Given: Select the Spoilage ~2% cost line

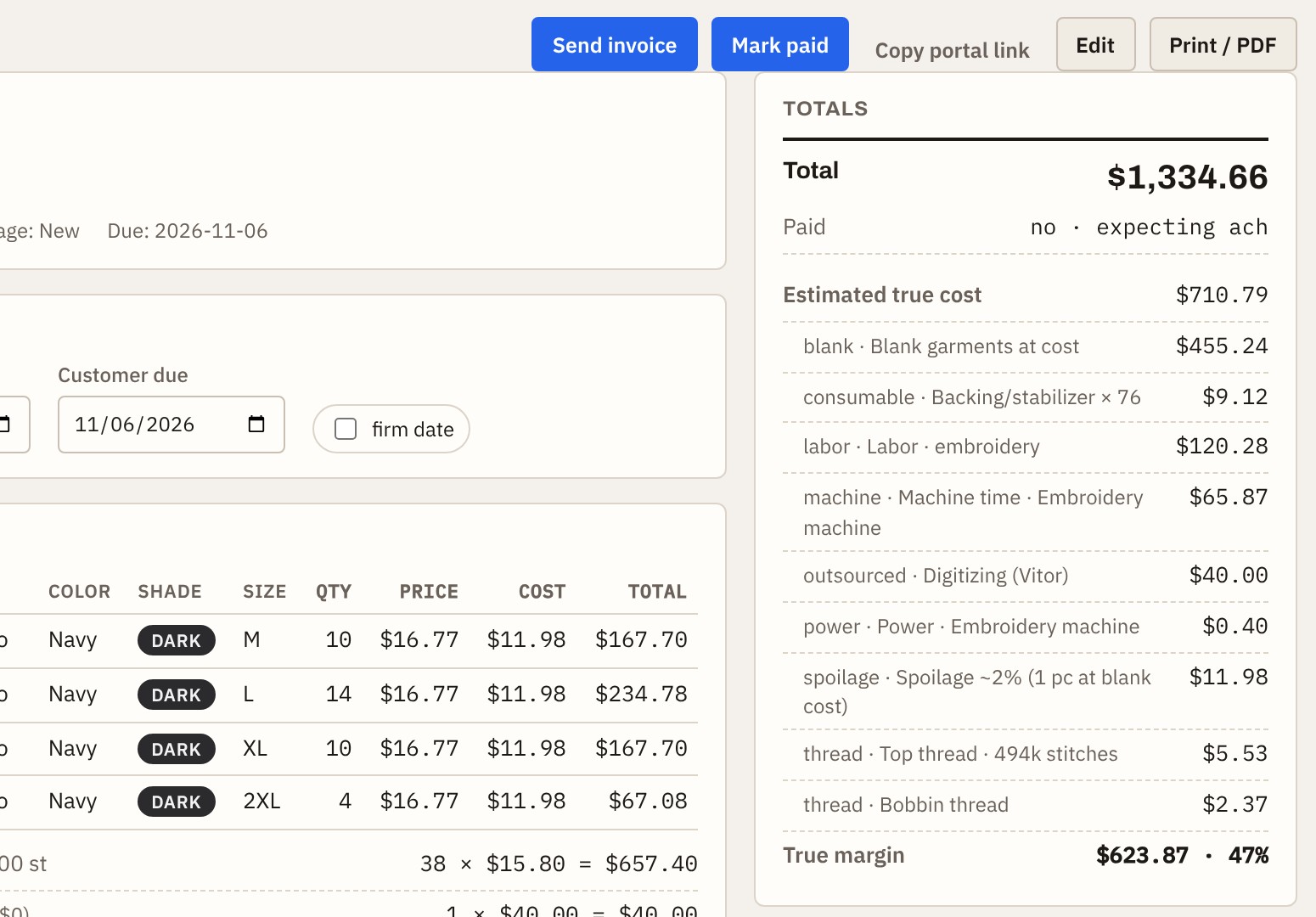Looking at the screenshot, I should click(1026, 691).
